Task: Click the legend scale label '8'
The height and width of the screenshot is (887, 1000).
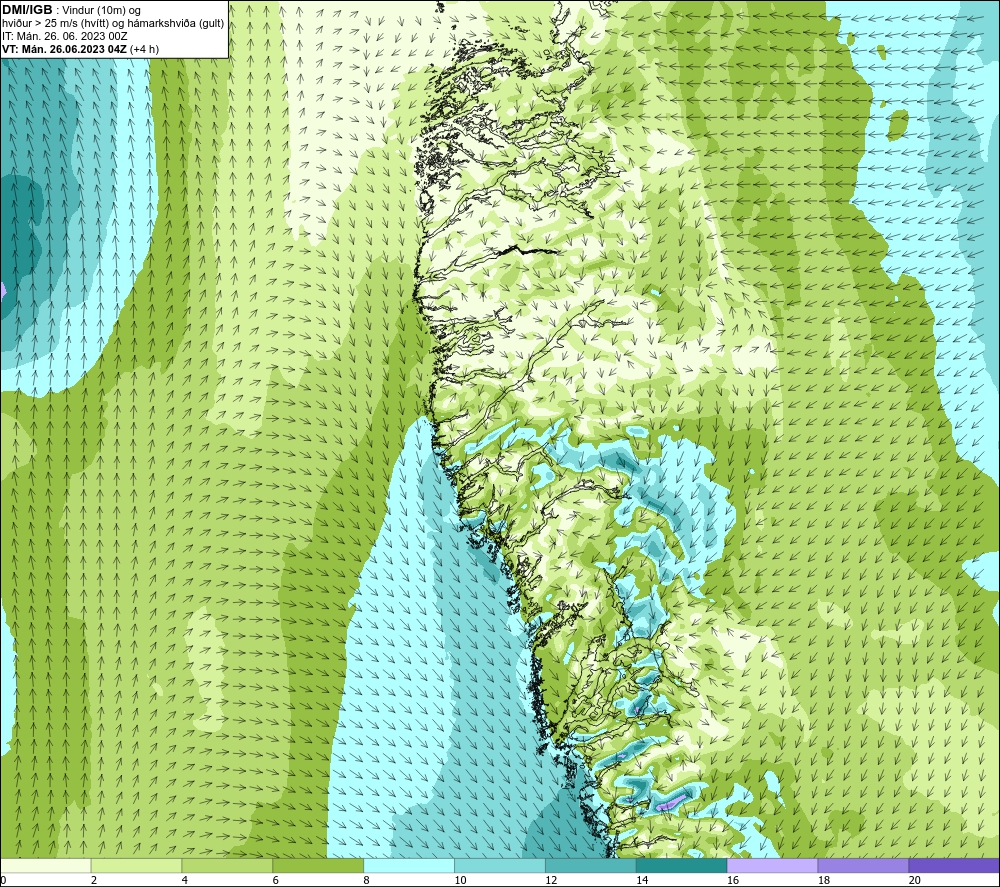Action: tap(367, 881)
